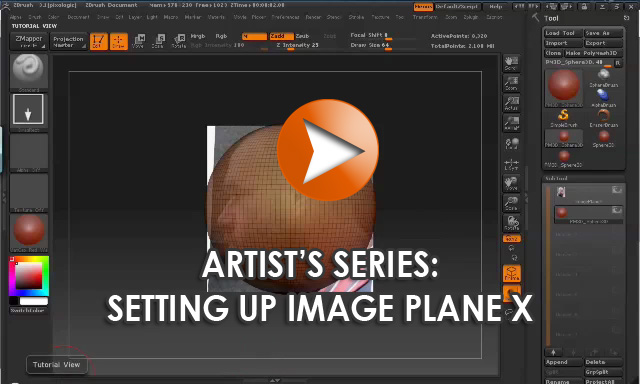This screenshot has width=640, height=384.
Task: Open the Transform menu
Action: click(425, 17)
